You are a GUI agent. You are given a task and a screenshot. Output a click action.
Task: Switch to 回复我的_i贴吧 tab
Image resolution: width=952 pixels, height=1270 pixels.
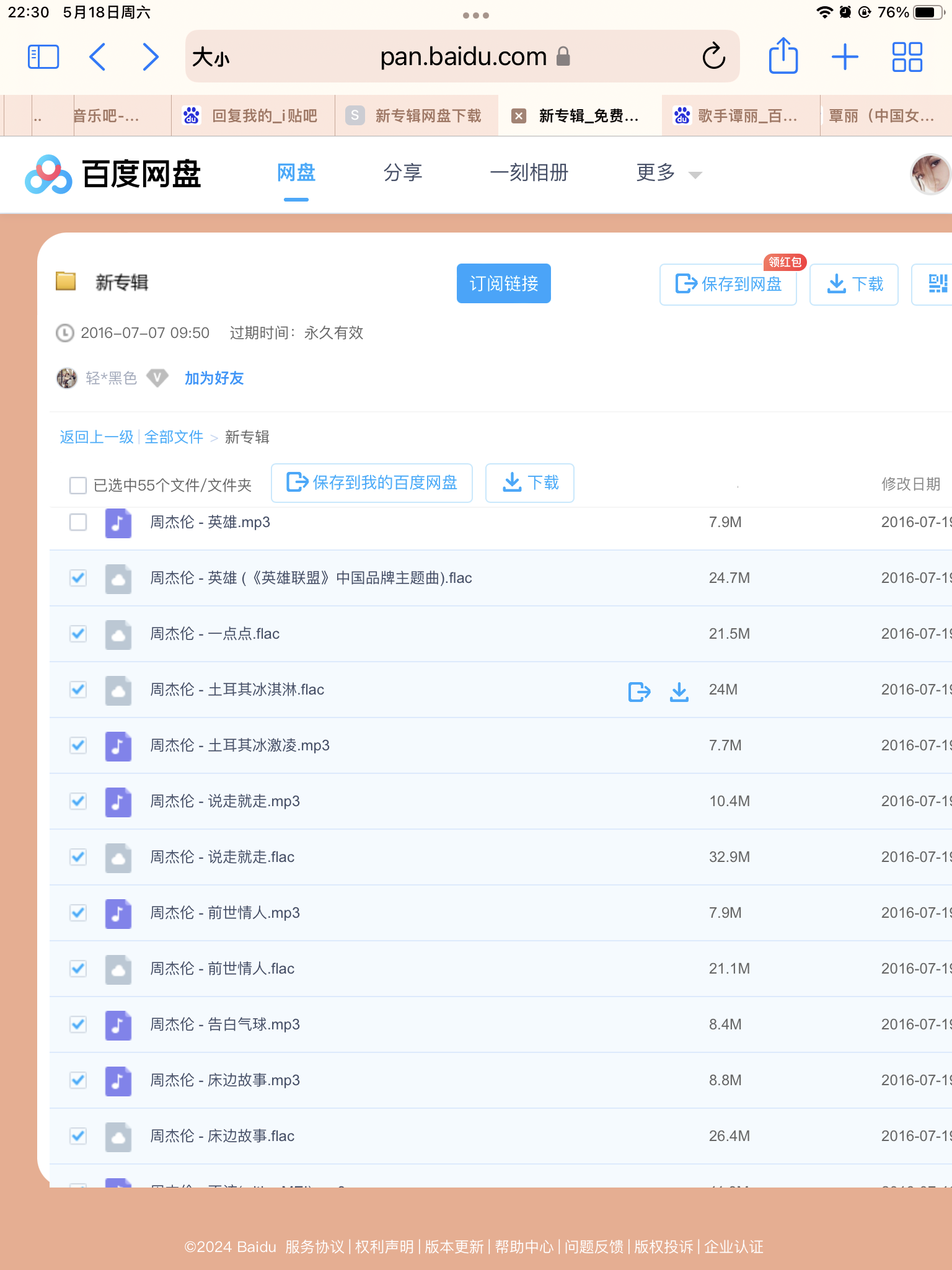coord(253,116)
